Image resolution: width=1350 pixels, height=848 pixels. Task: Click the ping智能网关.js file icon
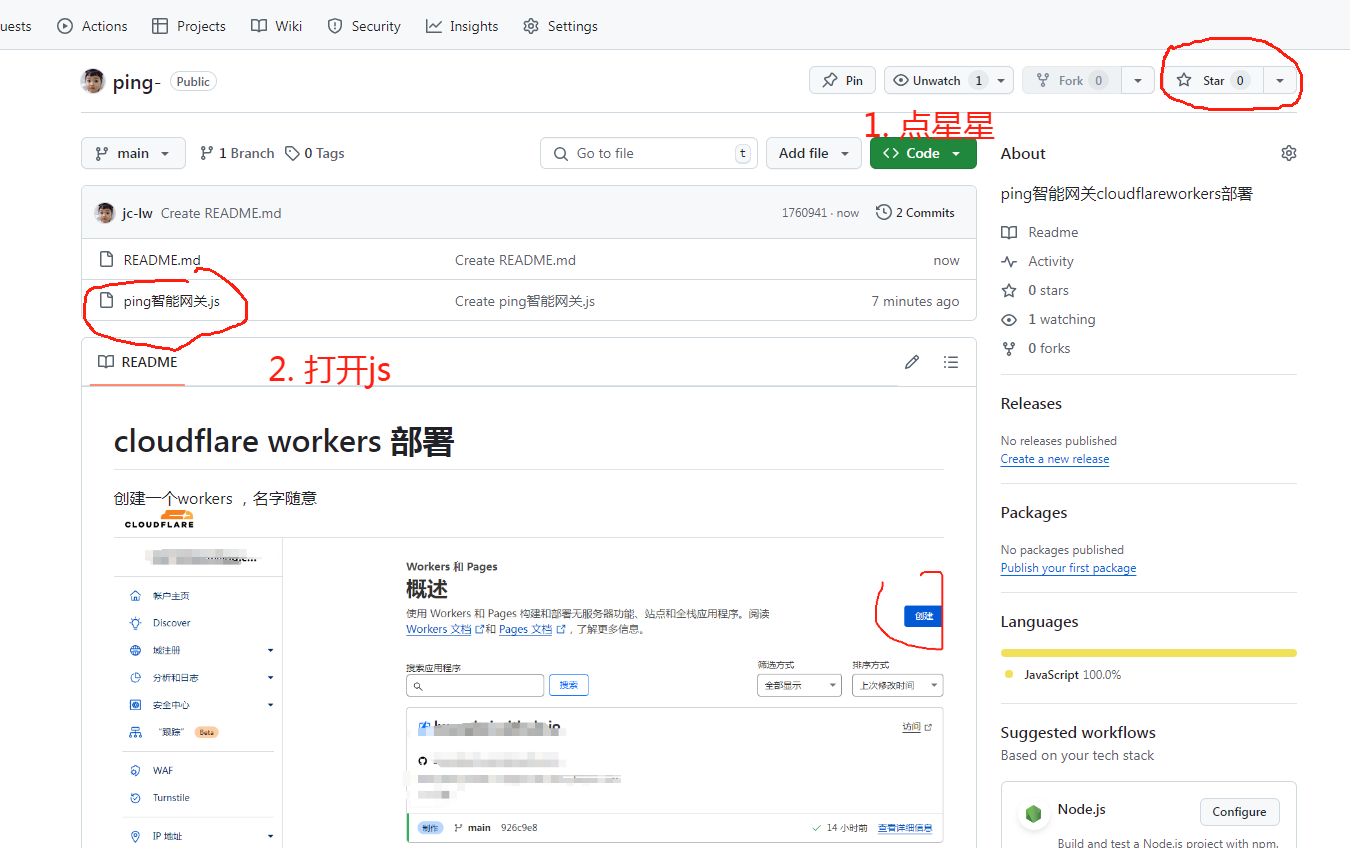[x=106, y=301]
